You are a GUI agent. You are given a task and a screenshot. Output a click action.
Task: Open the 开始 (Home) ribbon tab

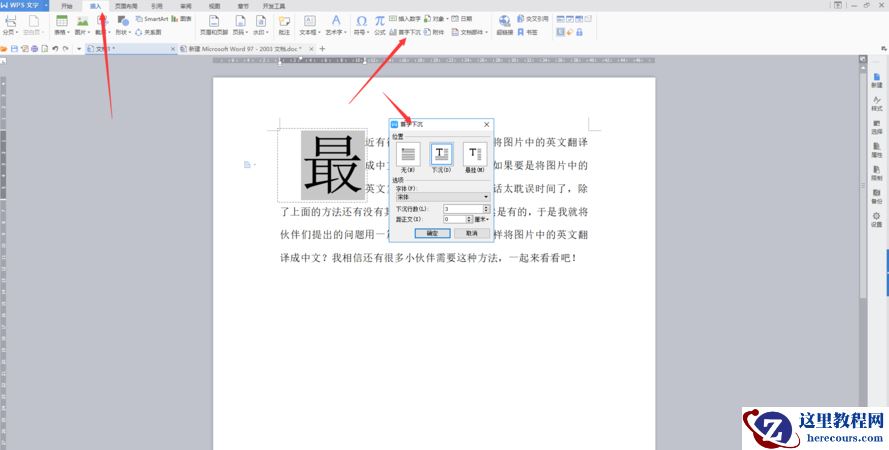pos(66,5)
